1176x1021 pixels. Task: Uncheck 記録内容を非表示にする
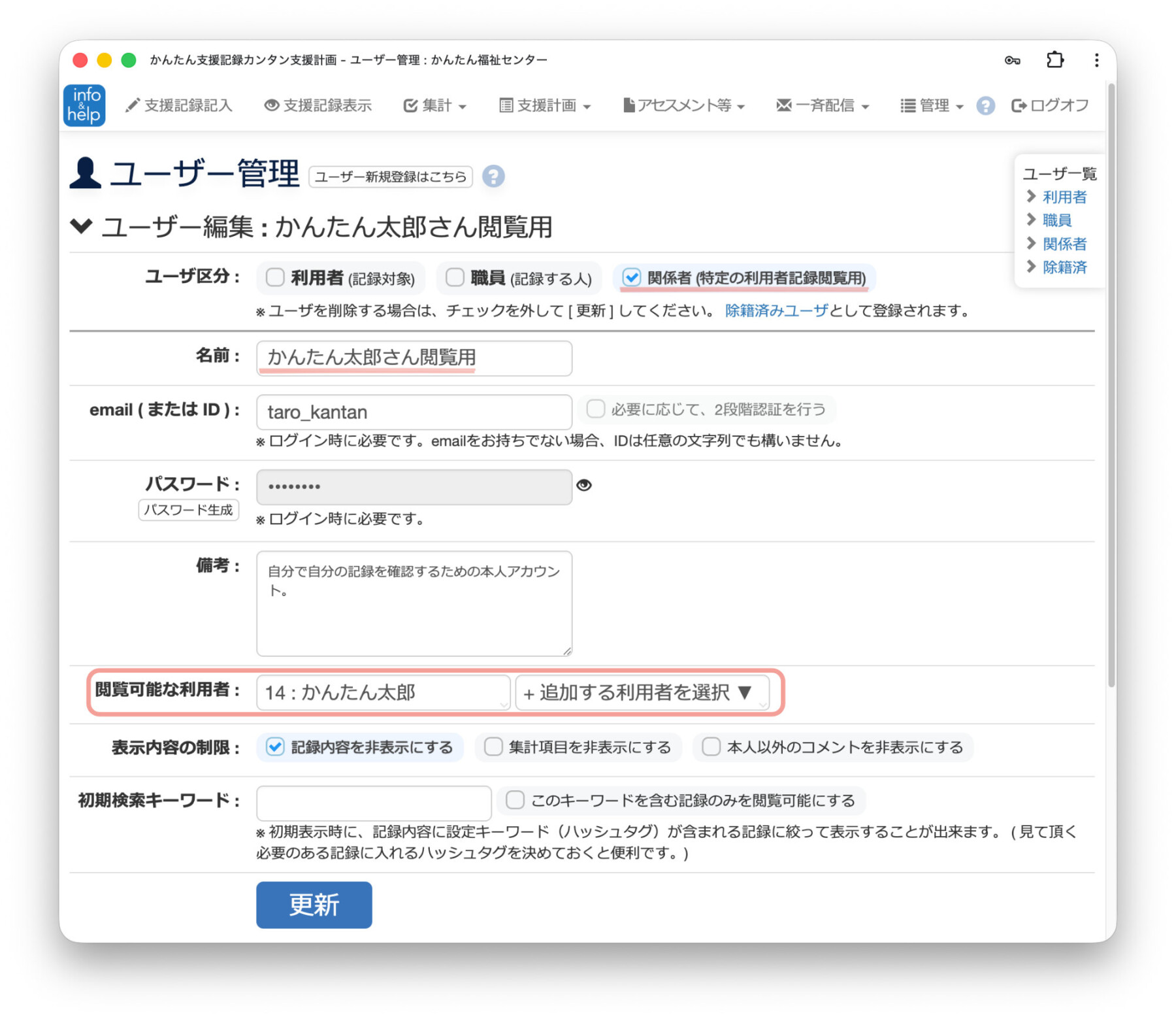pos(275,746)
